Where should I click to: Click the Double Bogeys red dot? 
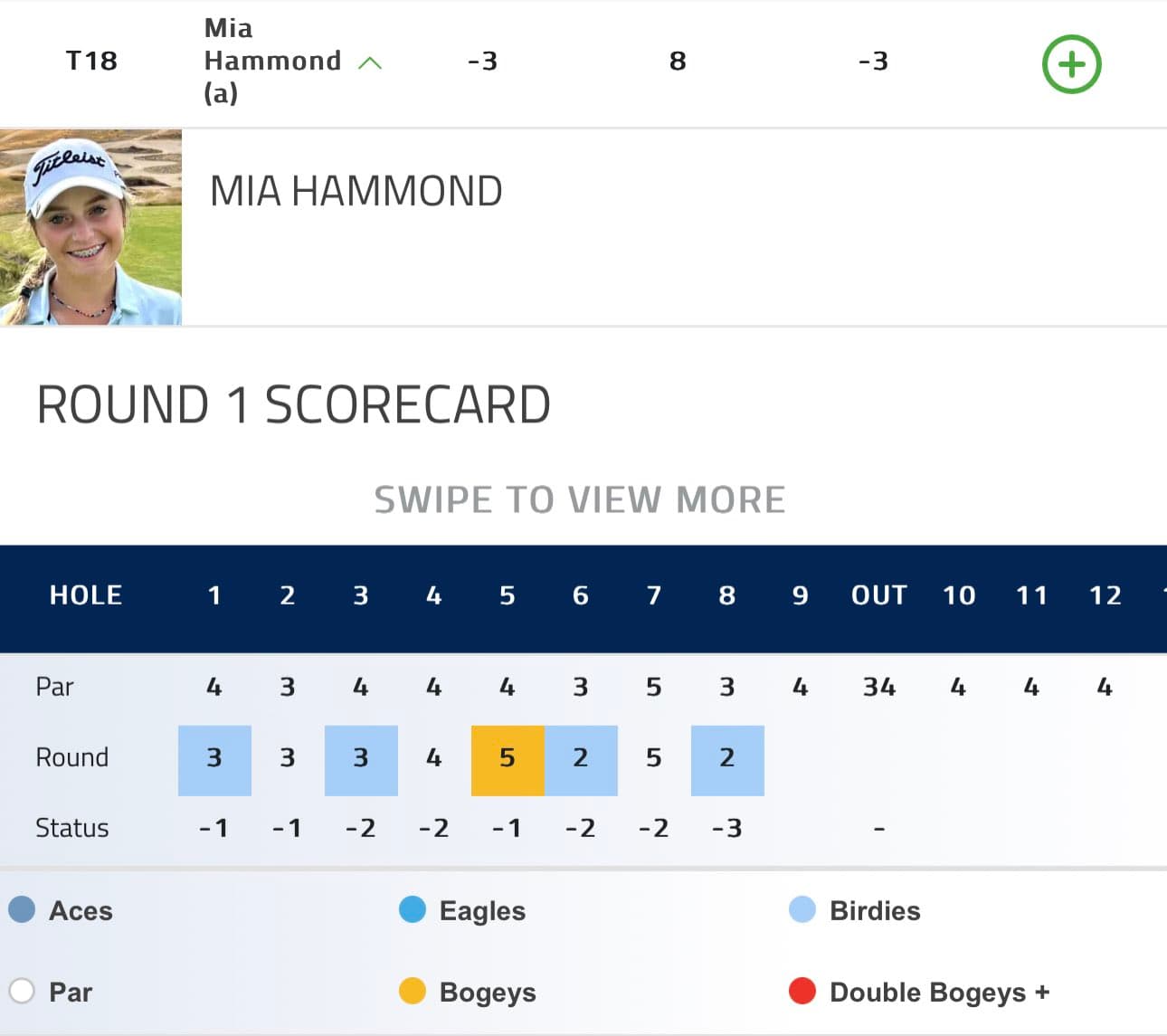click(802, 991)
